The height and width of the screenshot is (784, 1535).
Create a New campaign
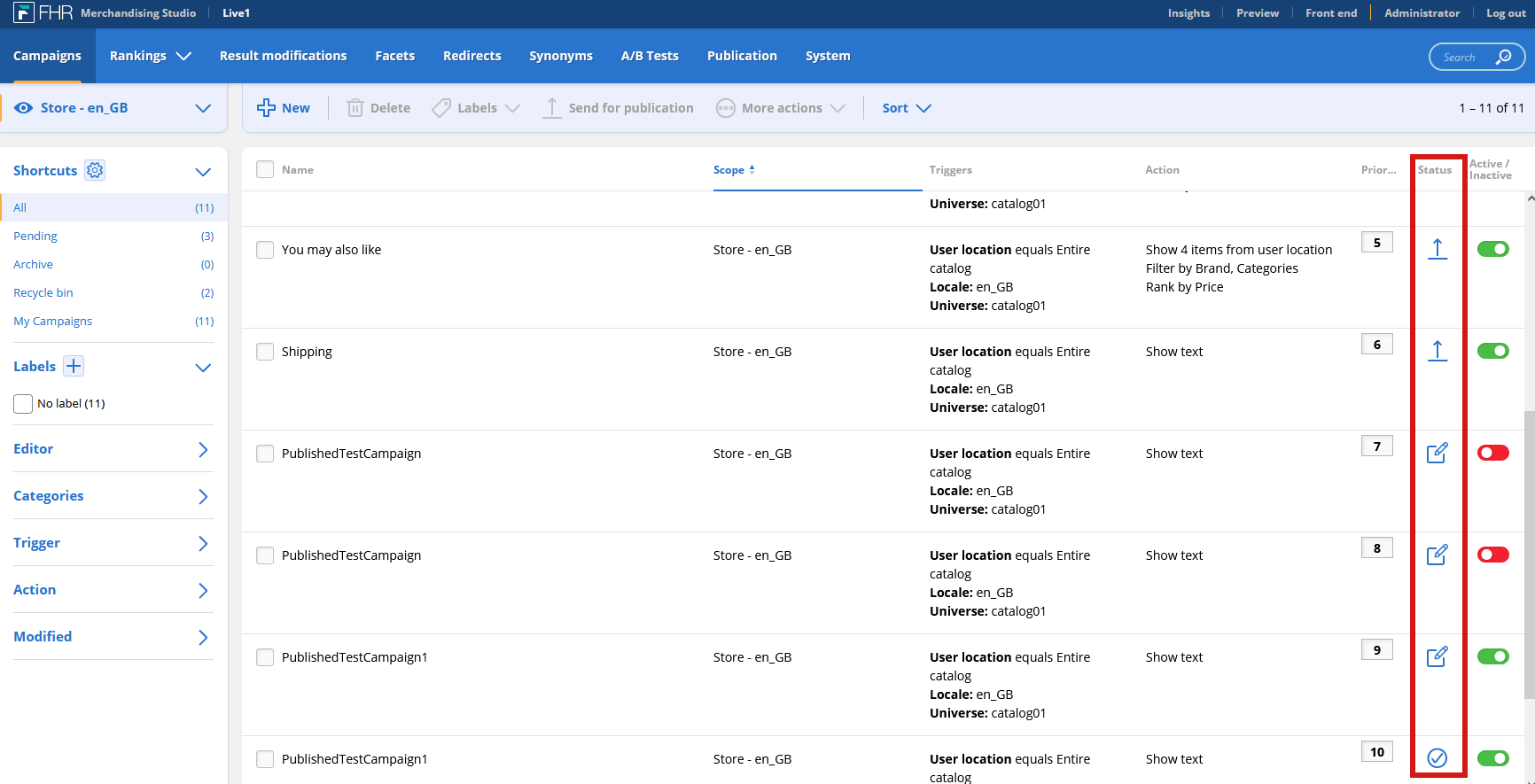[x=284, y=108]
